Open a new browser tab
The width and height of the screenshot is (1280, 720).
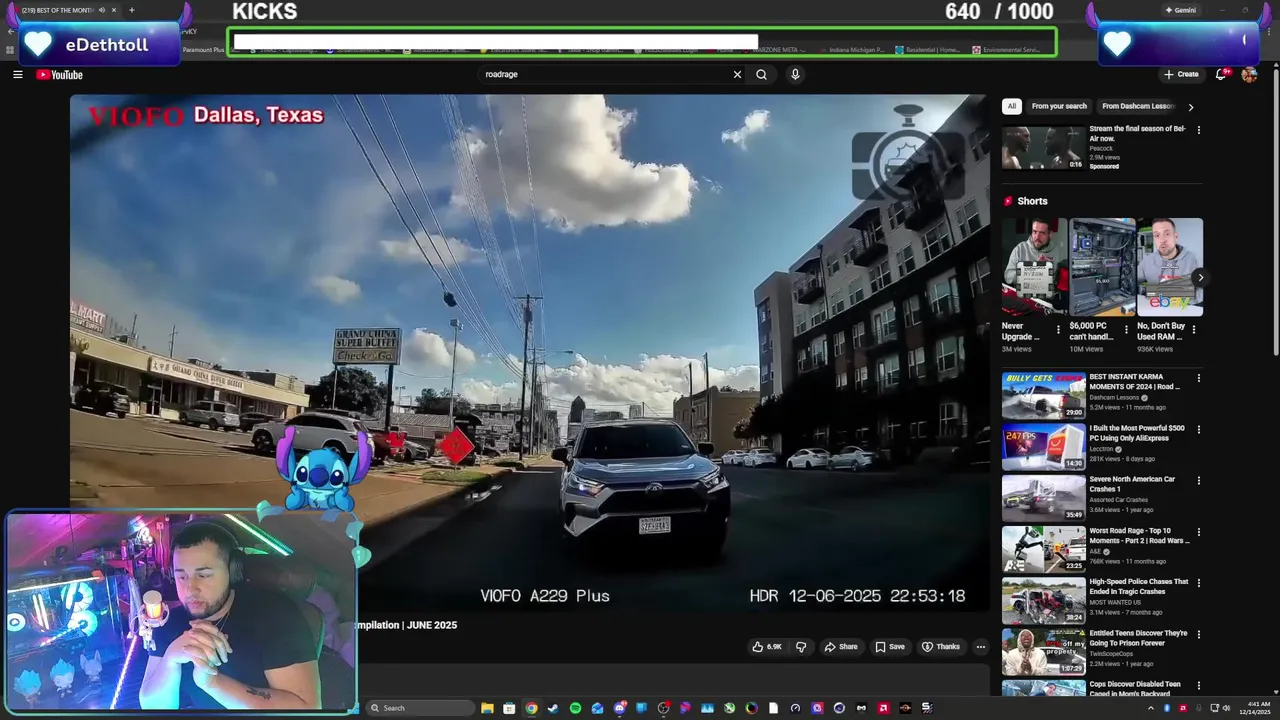(x=131, y=10)
